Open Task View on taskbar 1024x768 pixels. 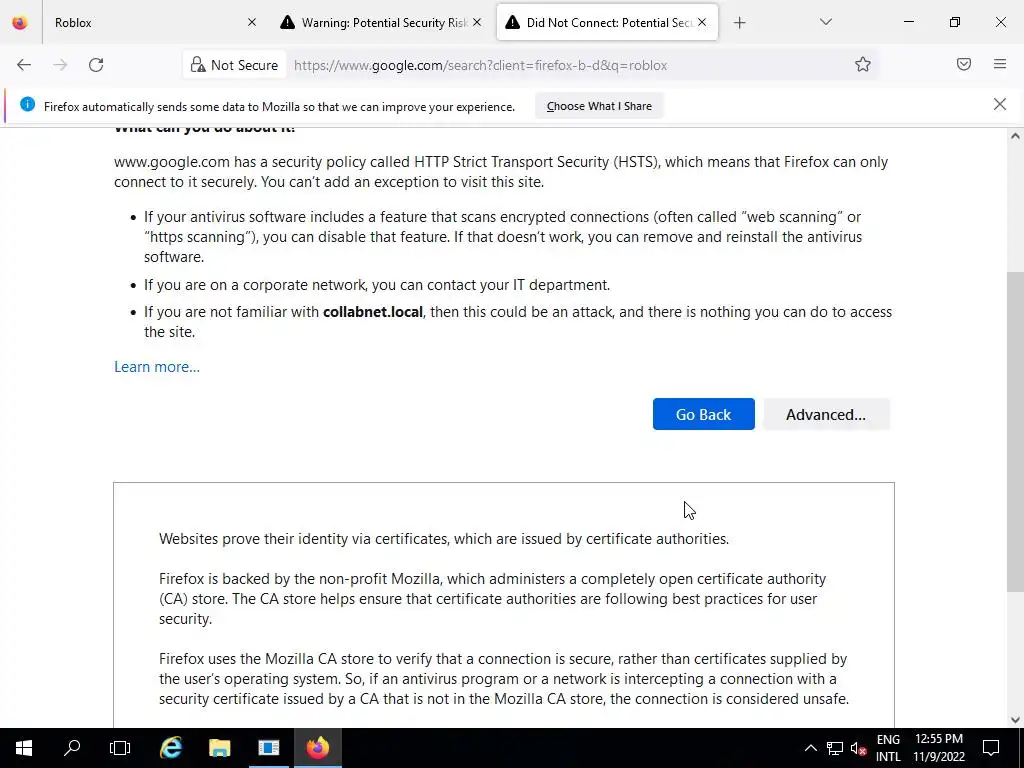pyautogui.click(x=120, y=748)
